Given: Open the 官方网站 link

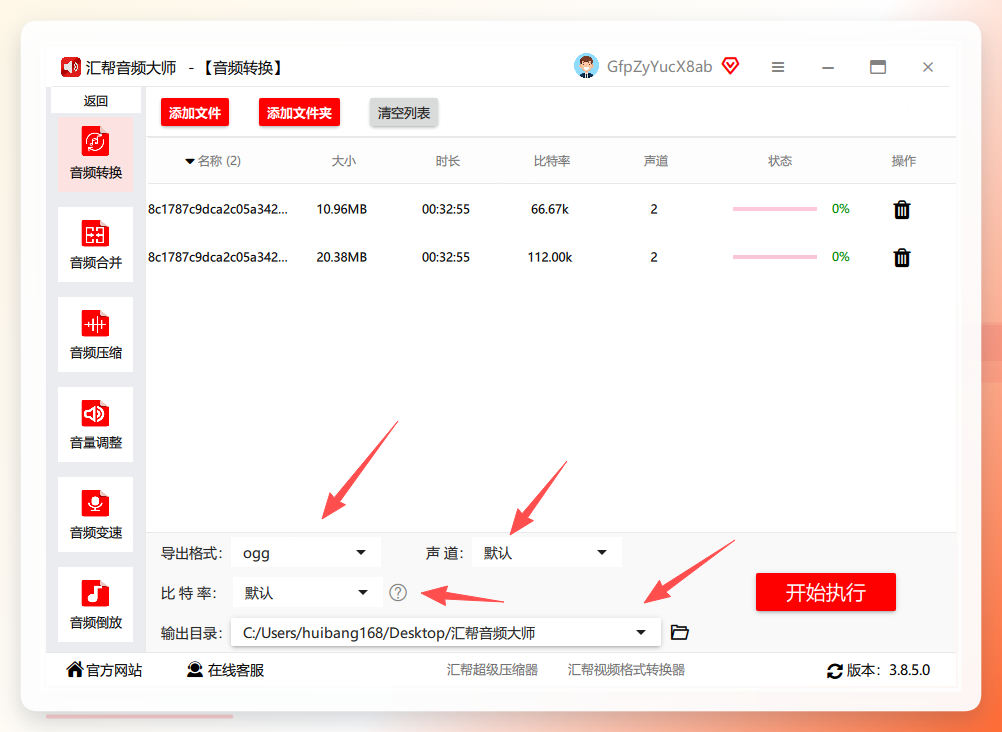Looking at the screenshot, I should 104,670.
